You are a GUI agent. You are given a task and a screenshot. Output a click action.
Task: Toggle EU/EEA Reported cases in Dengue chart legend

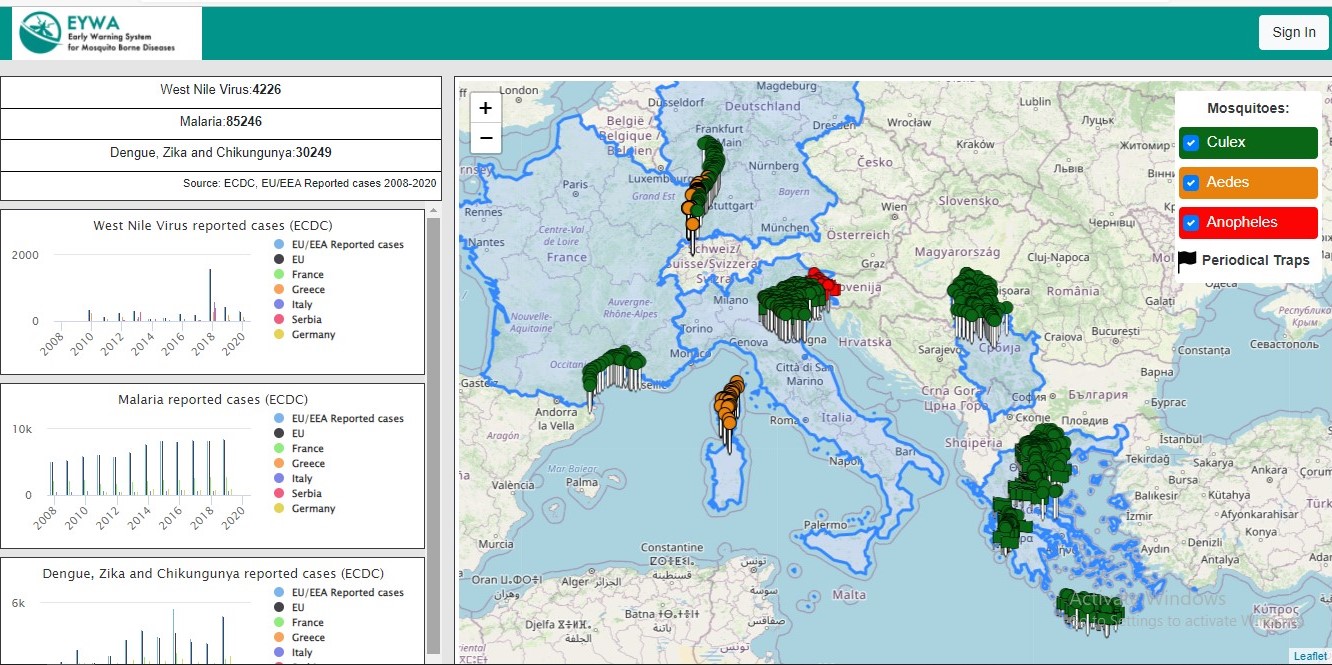(339, 593)
